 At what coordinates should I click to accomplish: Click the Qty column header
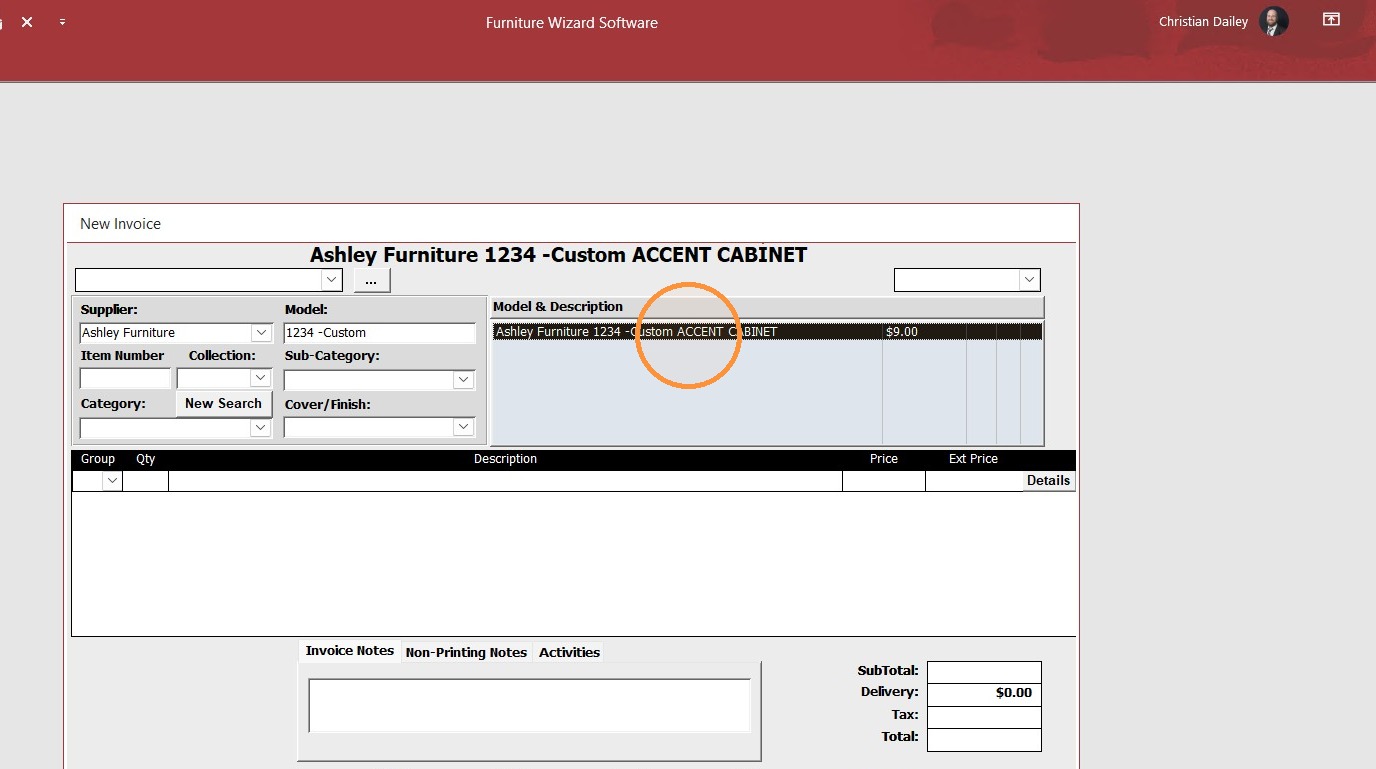click(x=146, y=459)
